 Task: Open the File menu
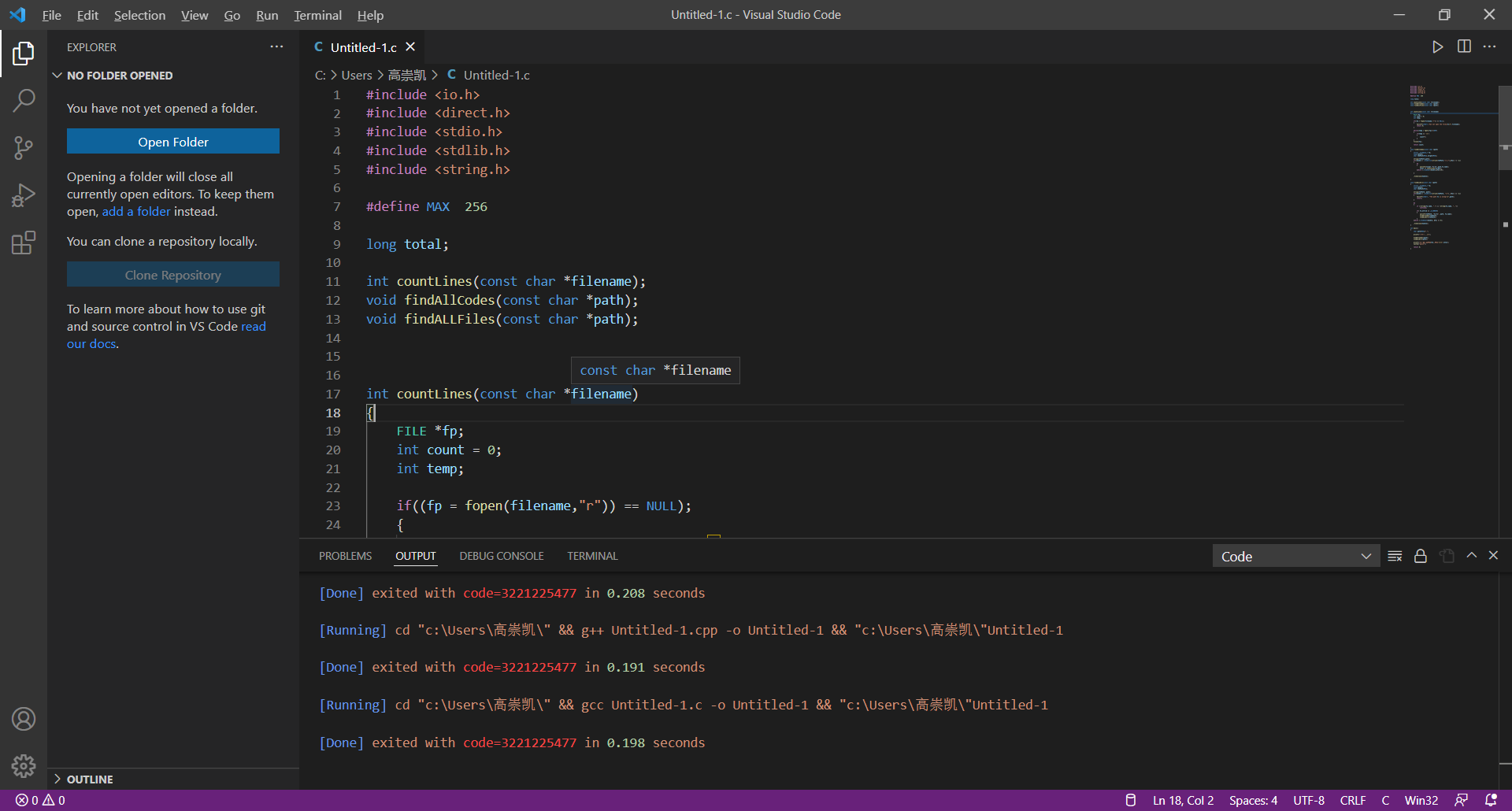point(52,15)
